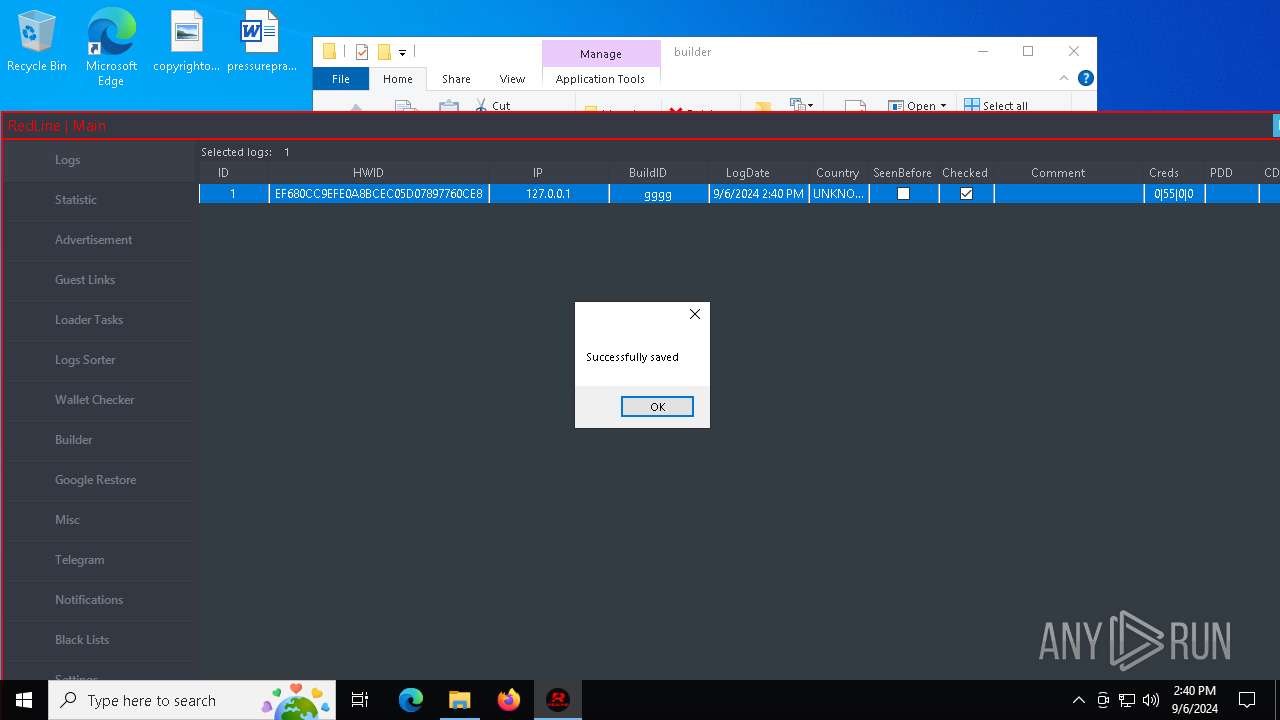Launch Edge from taskbar
The image size is (1280, 720).
411,700
